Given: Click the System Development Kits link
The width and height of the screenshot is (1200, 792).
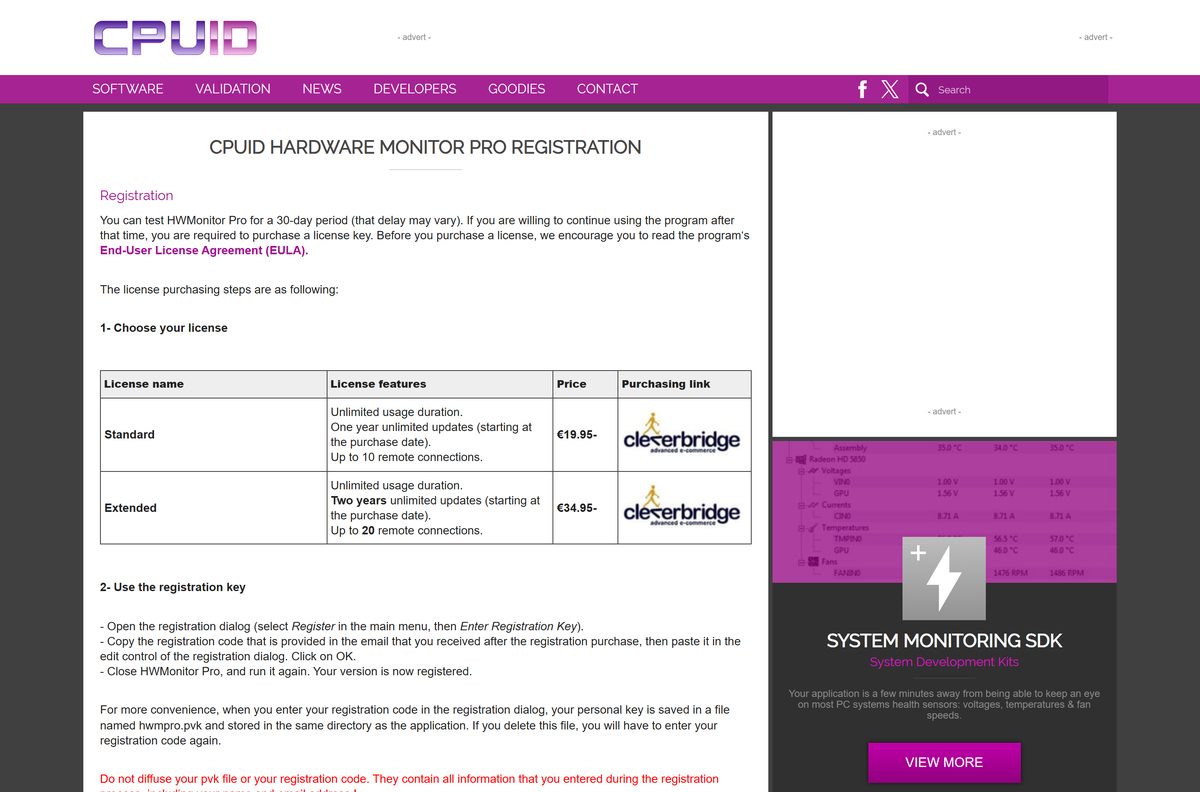Looking at the screenshot, I should coord(944,662).
